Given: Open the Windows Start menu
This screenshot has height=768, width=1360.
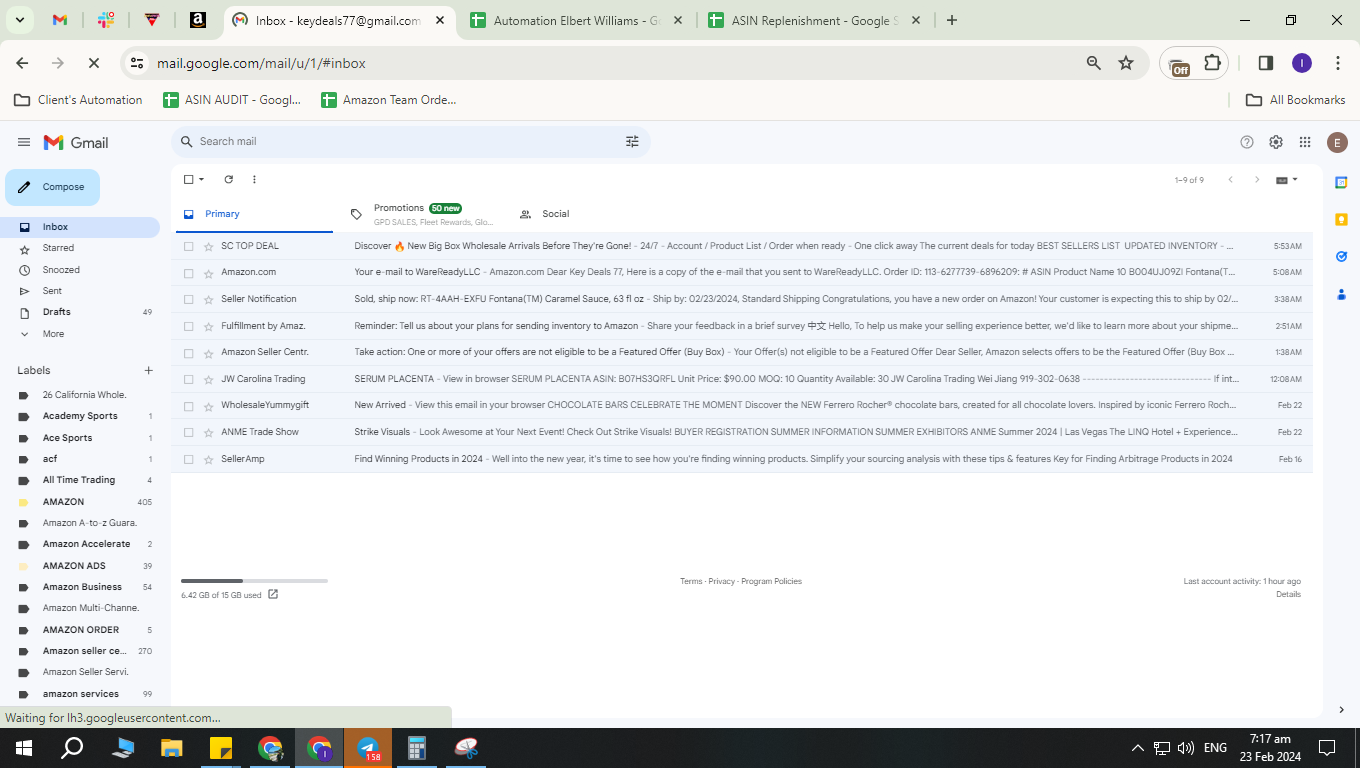Looking at the screenshot, I should pos(24,748).
